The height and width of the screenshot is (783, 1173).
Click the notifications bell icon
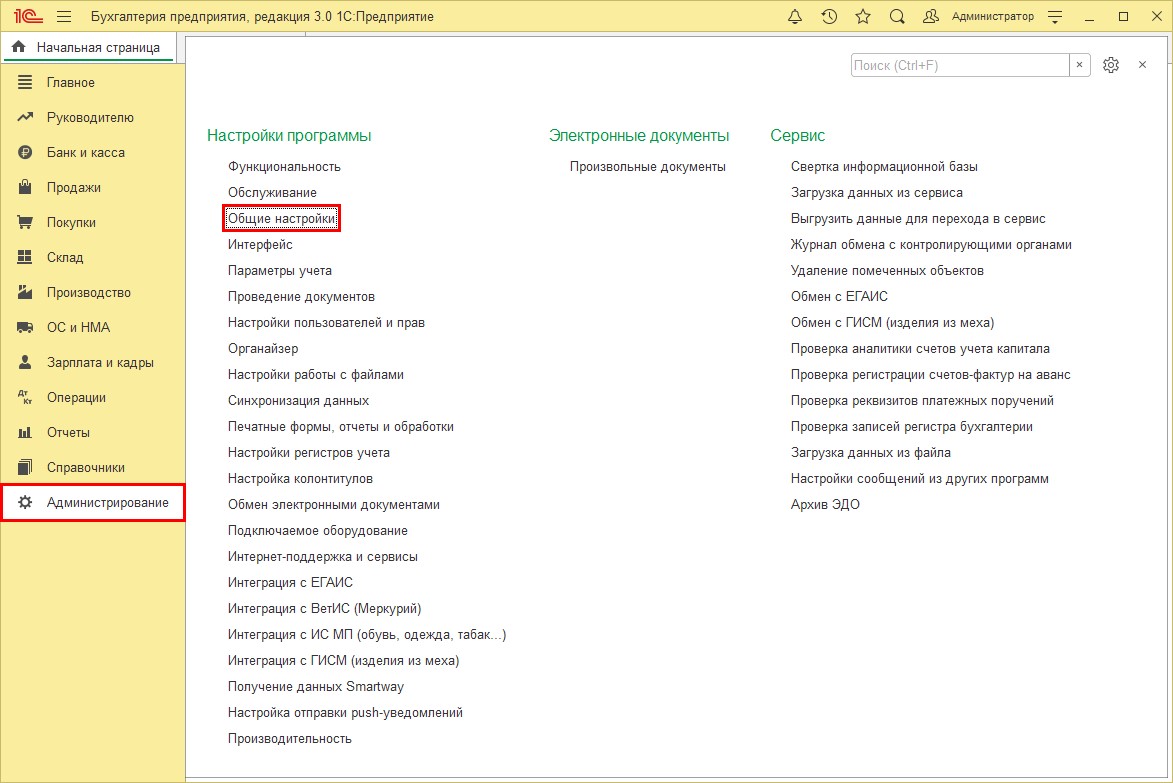(x=795, y=17)
